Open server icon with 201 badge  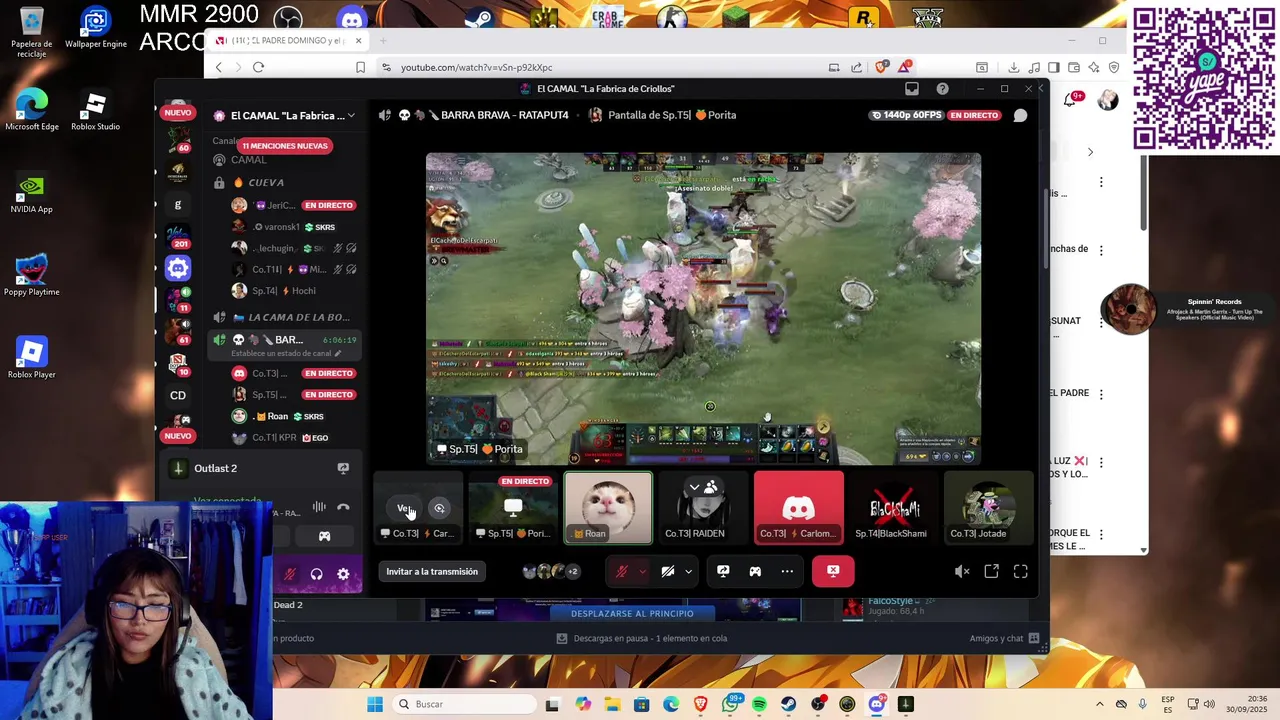178,236
